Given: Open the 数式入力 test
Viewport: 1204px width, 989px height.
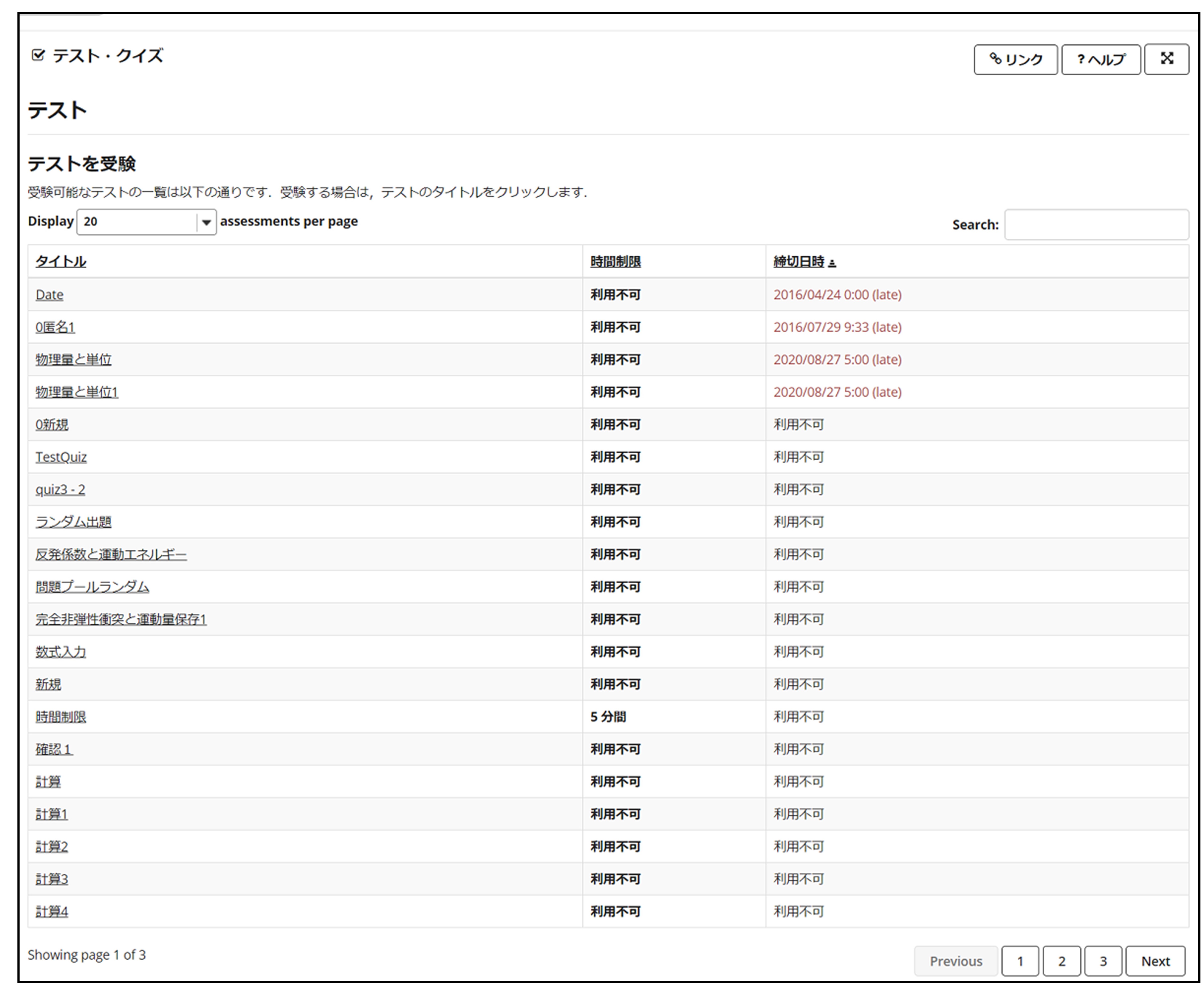Looking at the screenshot, I should pos(60,652).
